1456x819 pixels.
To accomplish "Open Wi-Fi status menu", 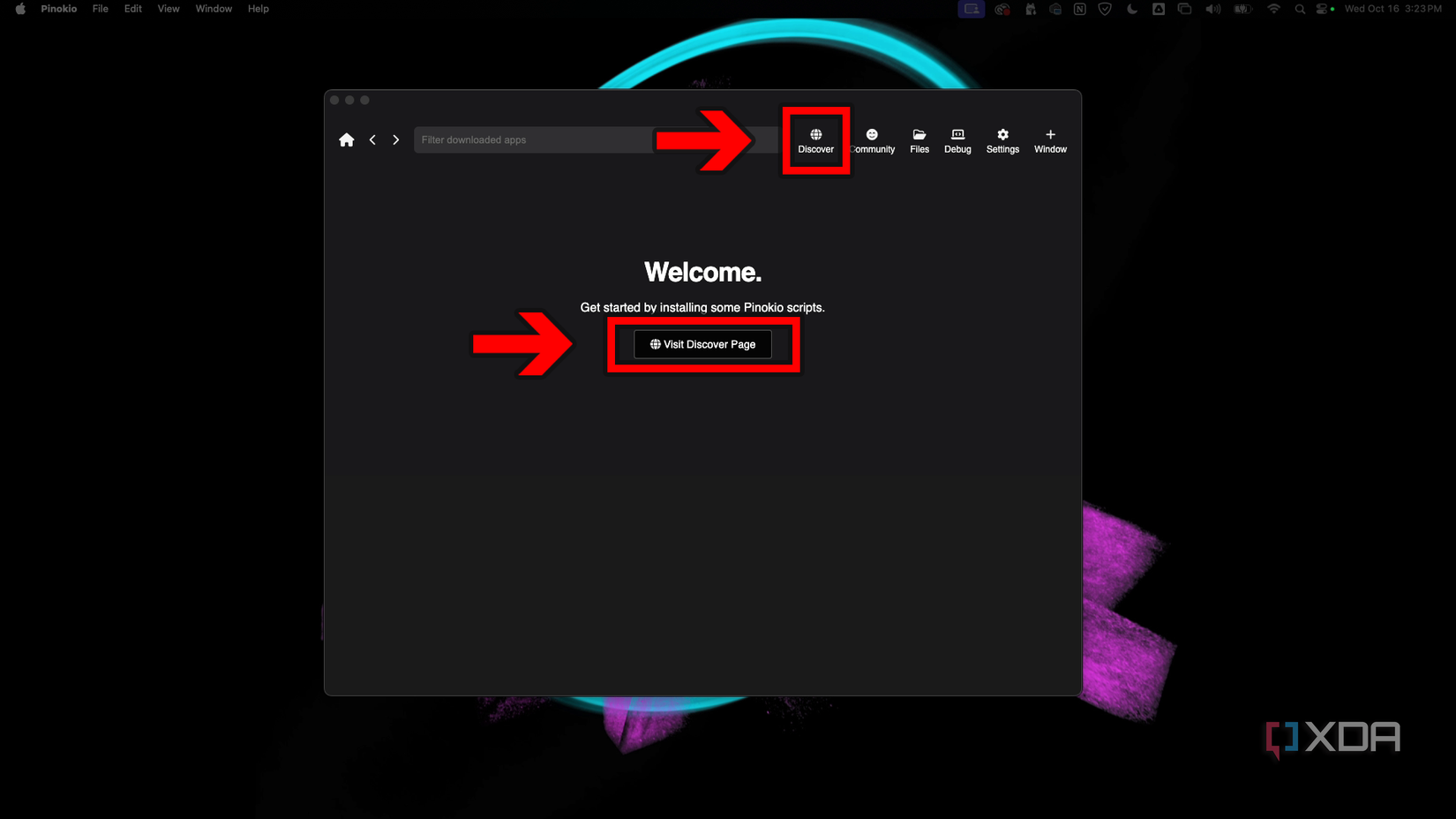I will tap(1273, 9).
